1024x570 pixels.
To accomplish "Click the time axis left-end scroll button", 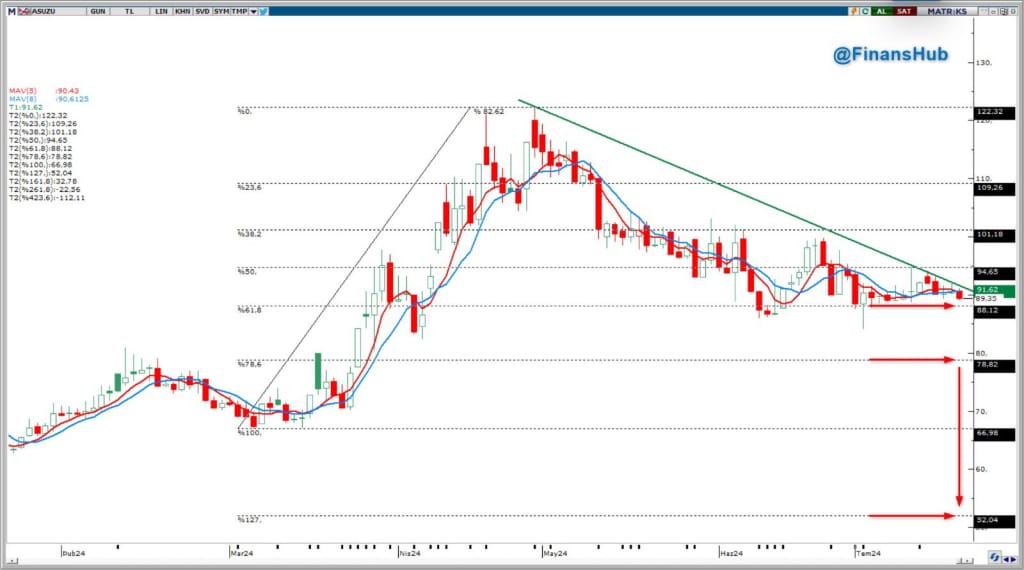I will click(x=12, y=562).
